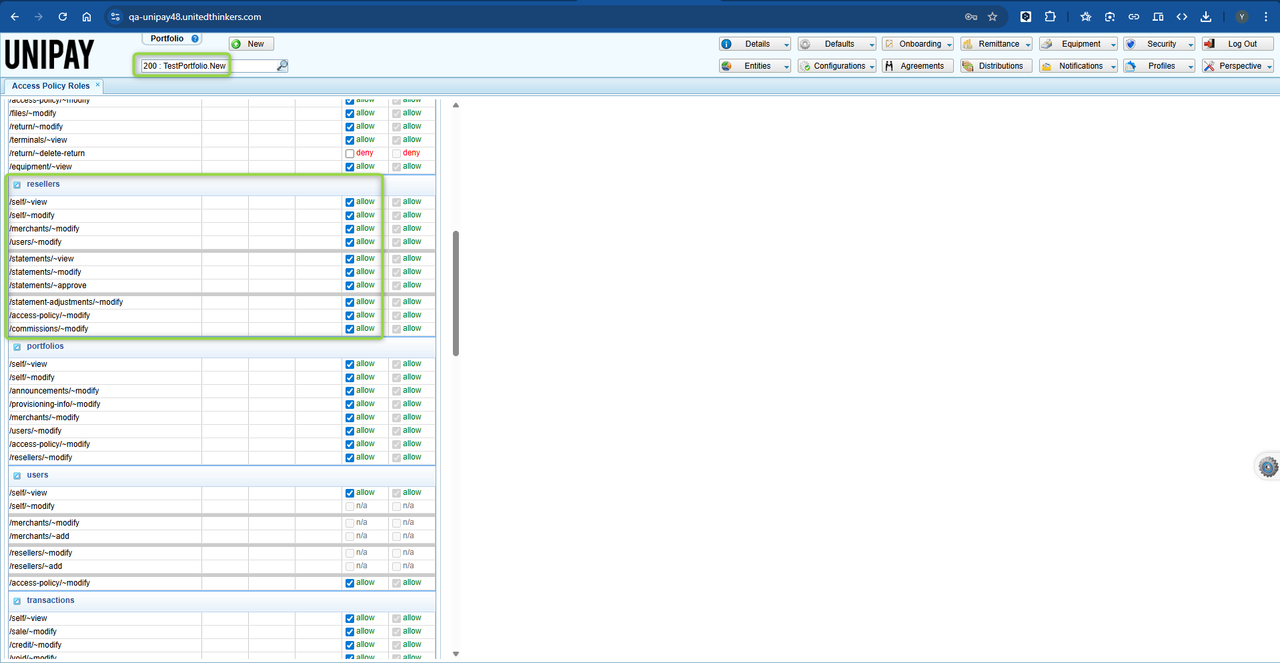Click the browser address bar URL

(x=195, y=17)
